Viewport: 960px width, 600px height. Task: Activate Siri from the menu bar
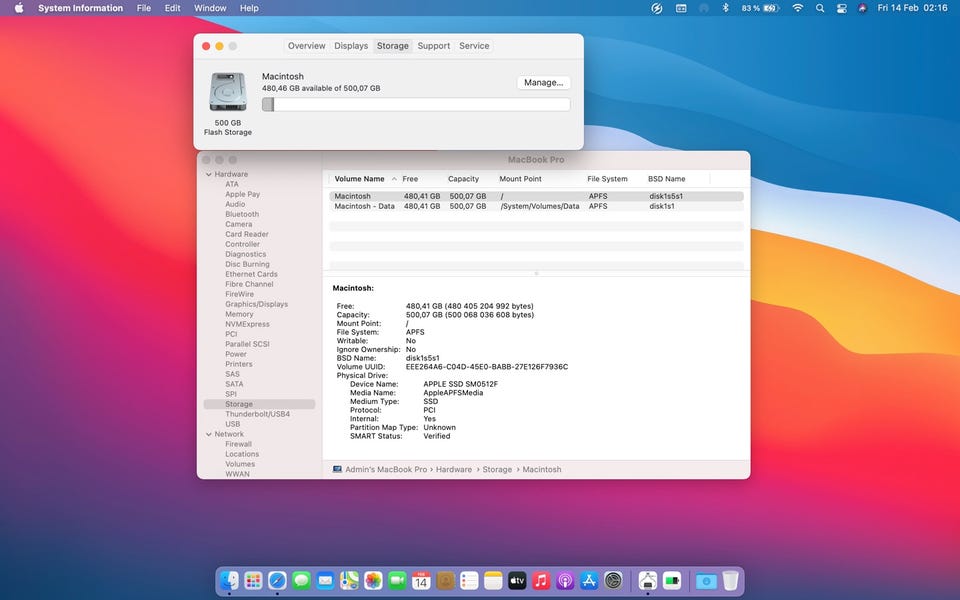(x=863, y=8)
